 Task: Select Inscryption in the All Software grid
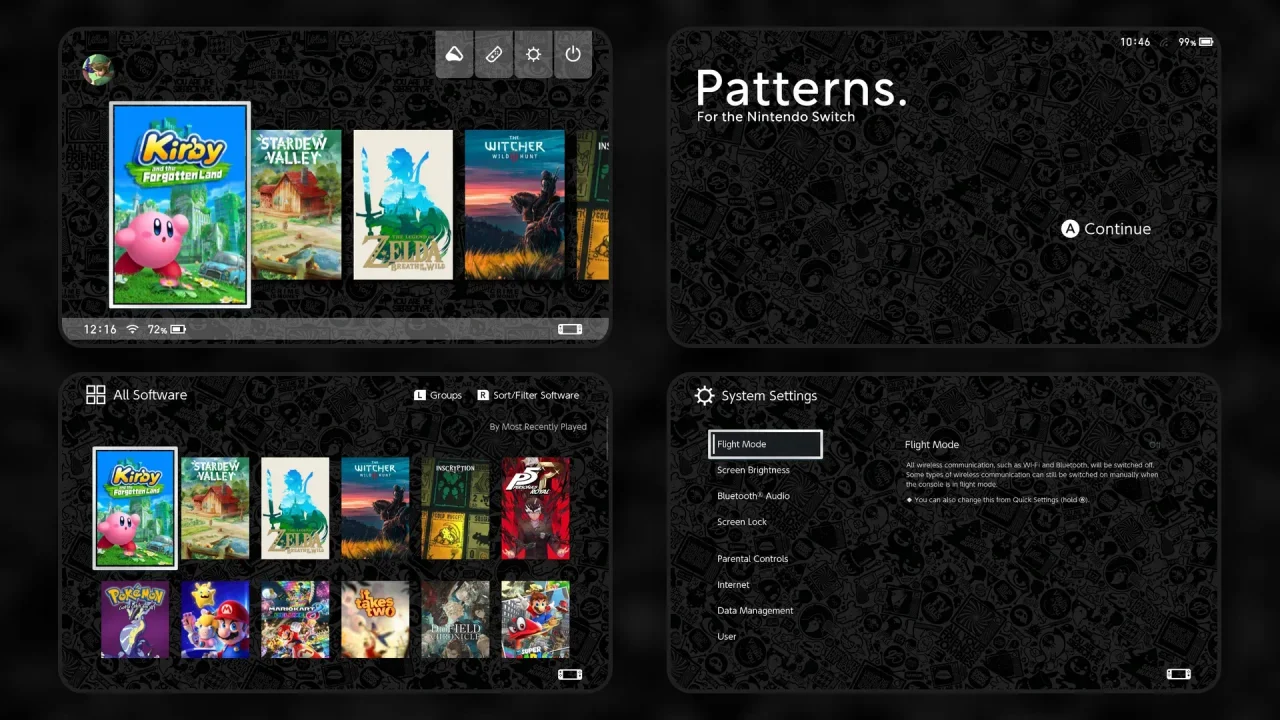[455, 508]
